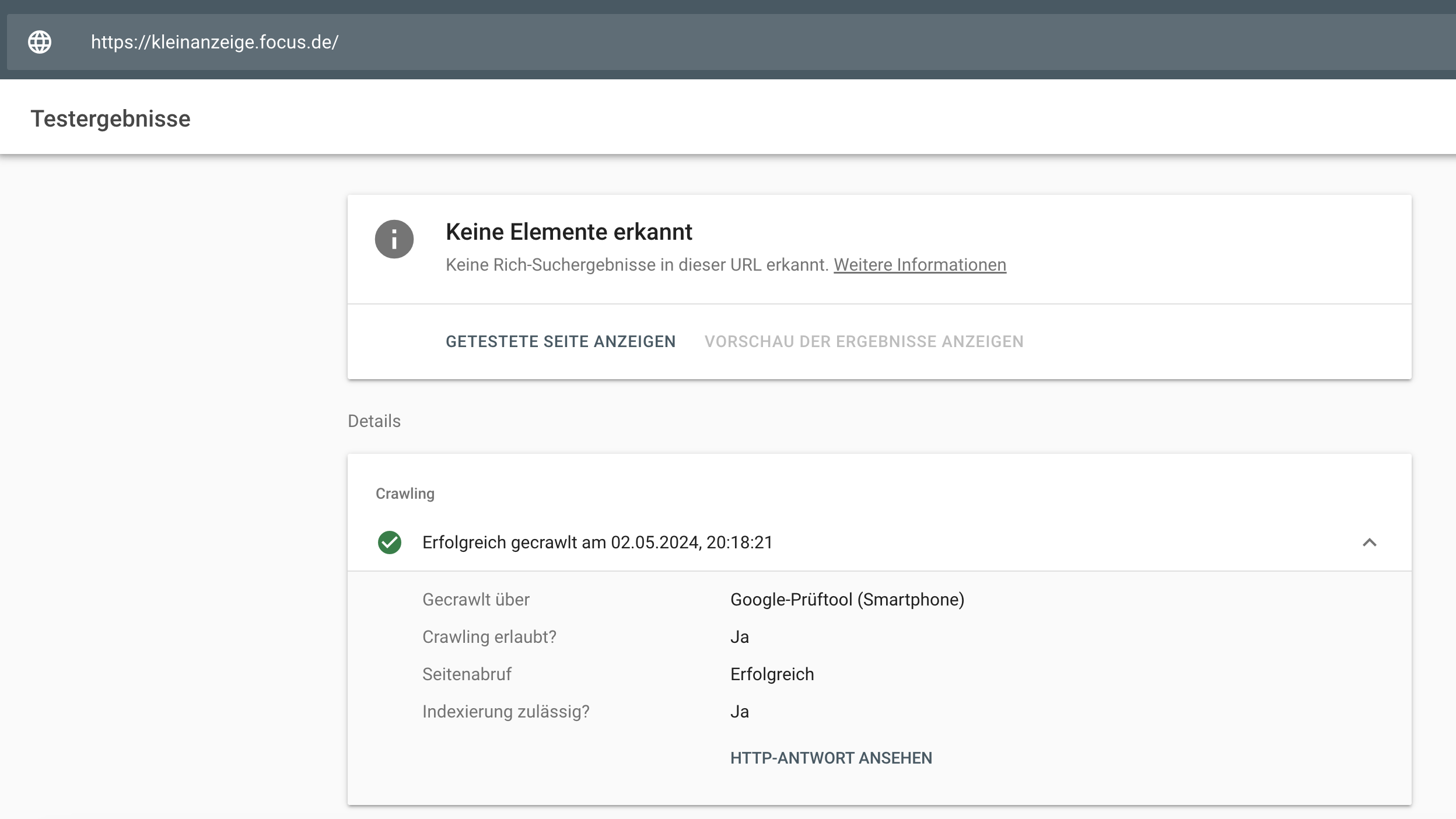Click 'HTTP-ANTWORT ANSEHEN'
Image resolution: width=1456 pixels, height=819 pixels.
pyautogui.click(x=831, y=757)
